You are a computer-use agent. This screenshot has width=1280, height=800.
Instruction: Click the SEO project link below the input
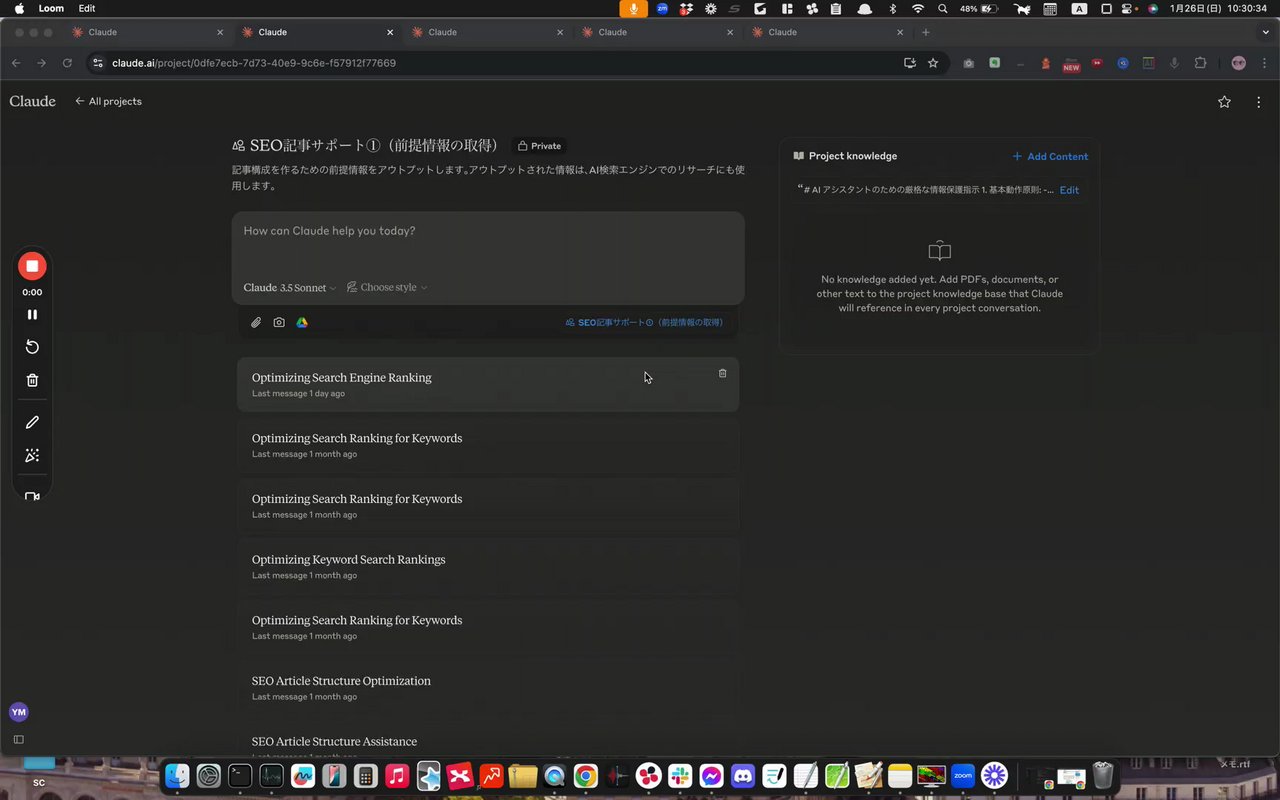pos(644,322)
